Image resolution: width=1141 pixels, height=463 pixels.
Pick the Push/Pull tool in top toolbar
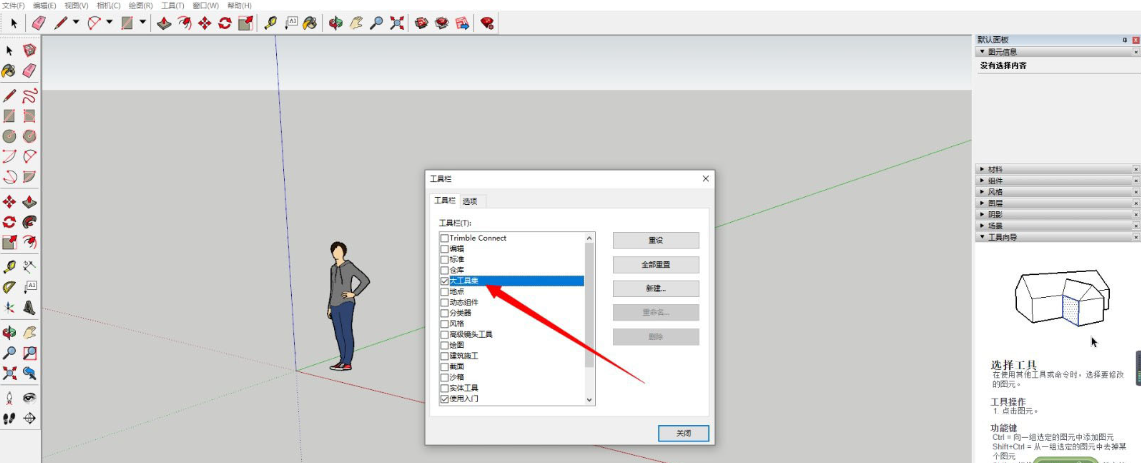(164, 23)
